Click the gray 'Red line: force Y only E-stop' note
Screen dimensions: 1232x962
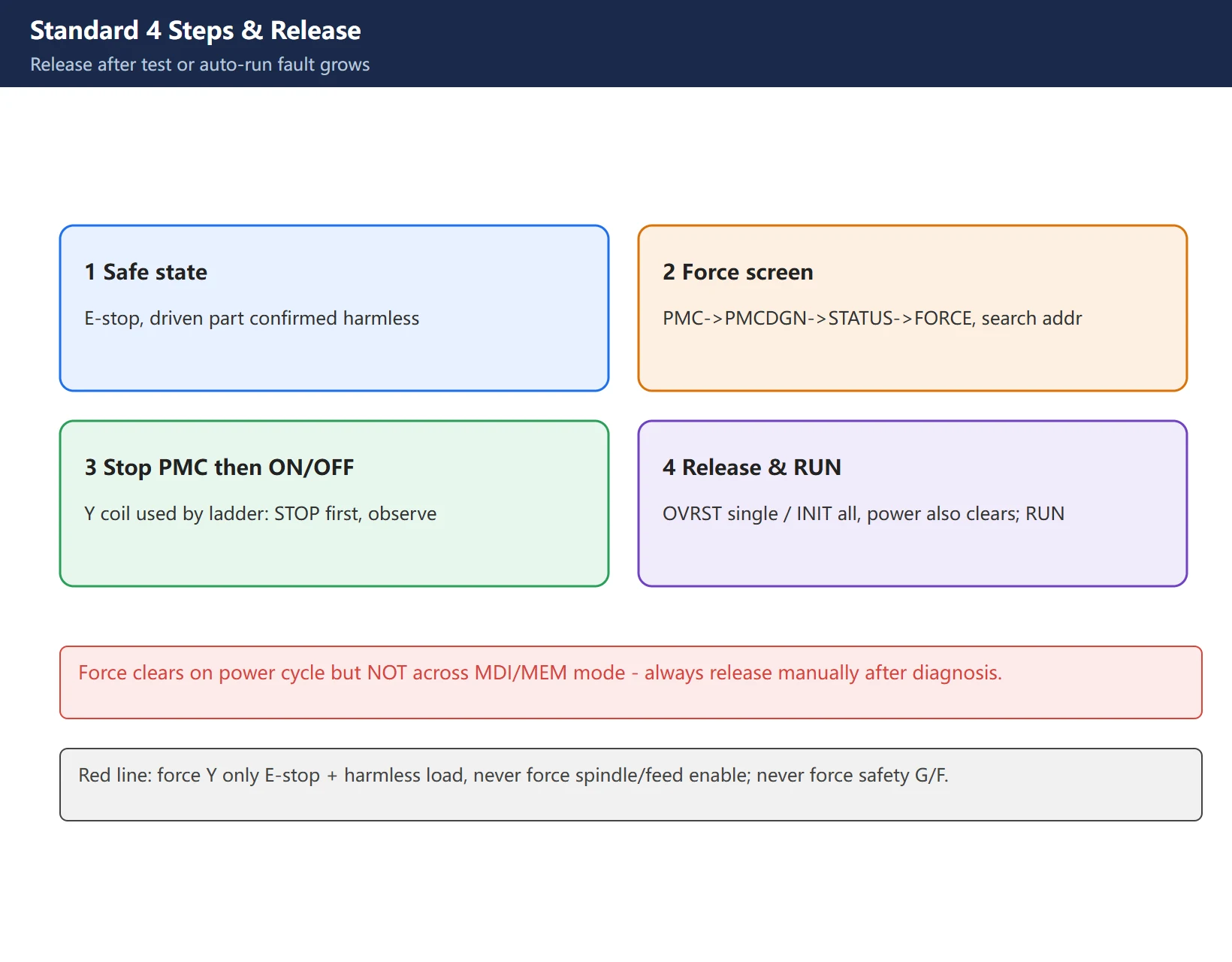point(631,785)
